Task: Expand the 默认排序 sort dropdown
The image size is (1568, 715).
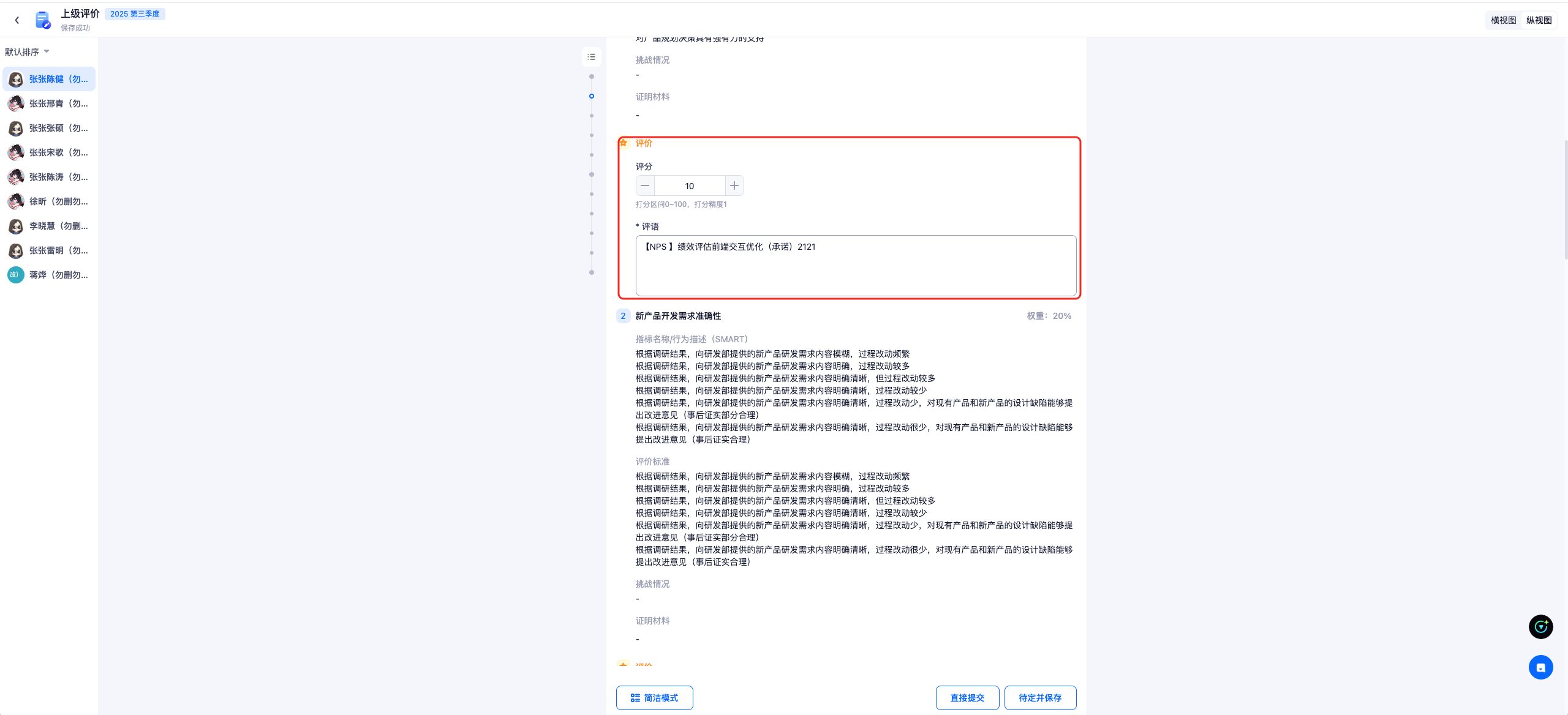Action: pyautogui.click(x=27, y=52)
